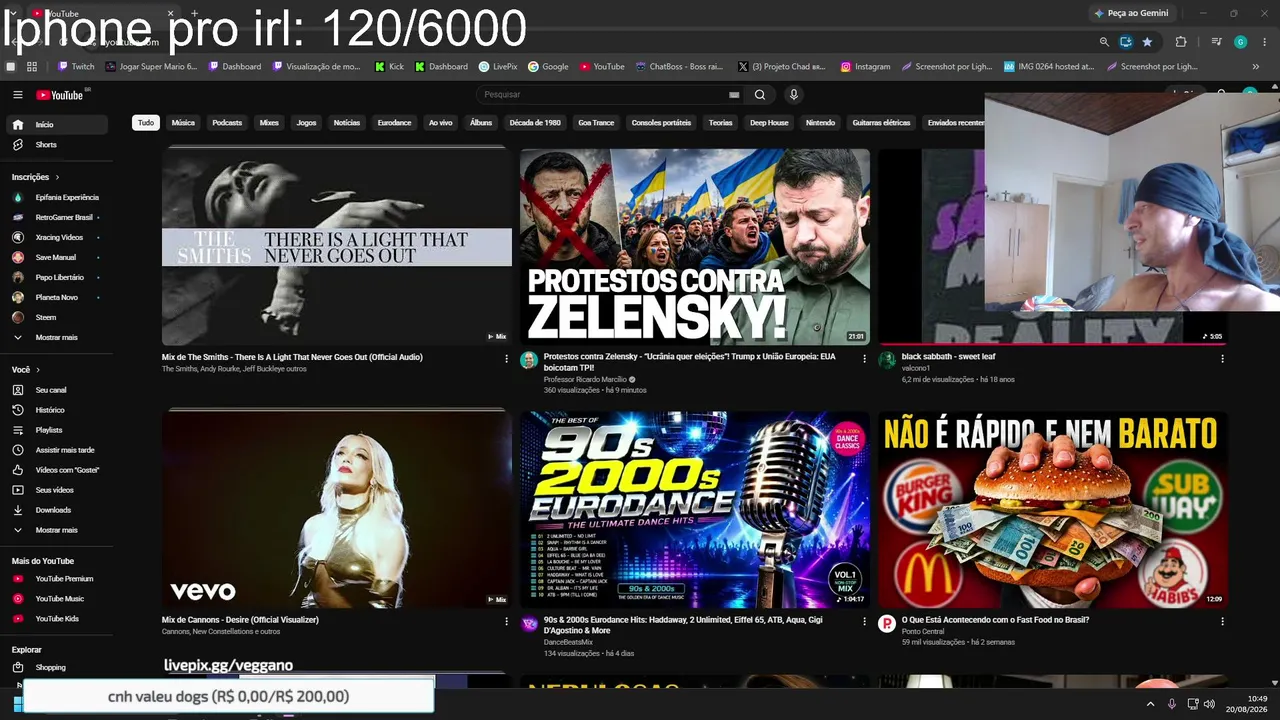1280x720 pixels.
Task: Open YouTube Kids in sidebar
Action: [x=58, y=619]
